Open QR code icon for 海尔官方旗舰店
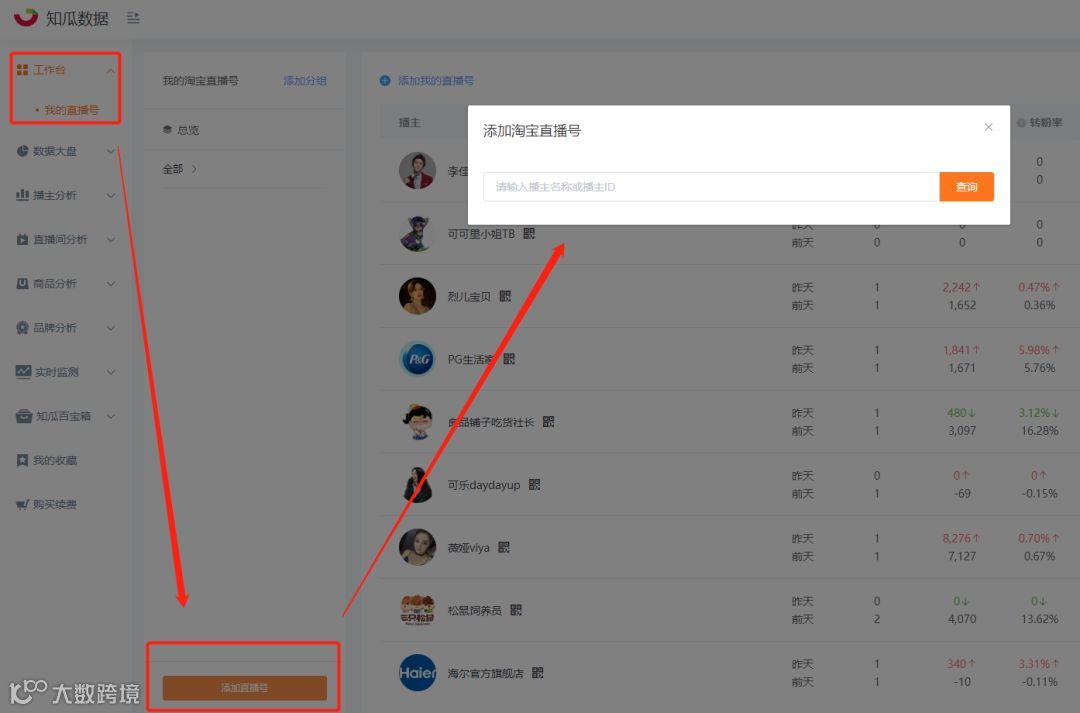The image size is (1080, 713). point(538,672)
